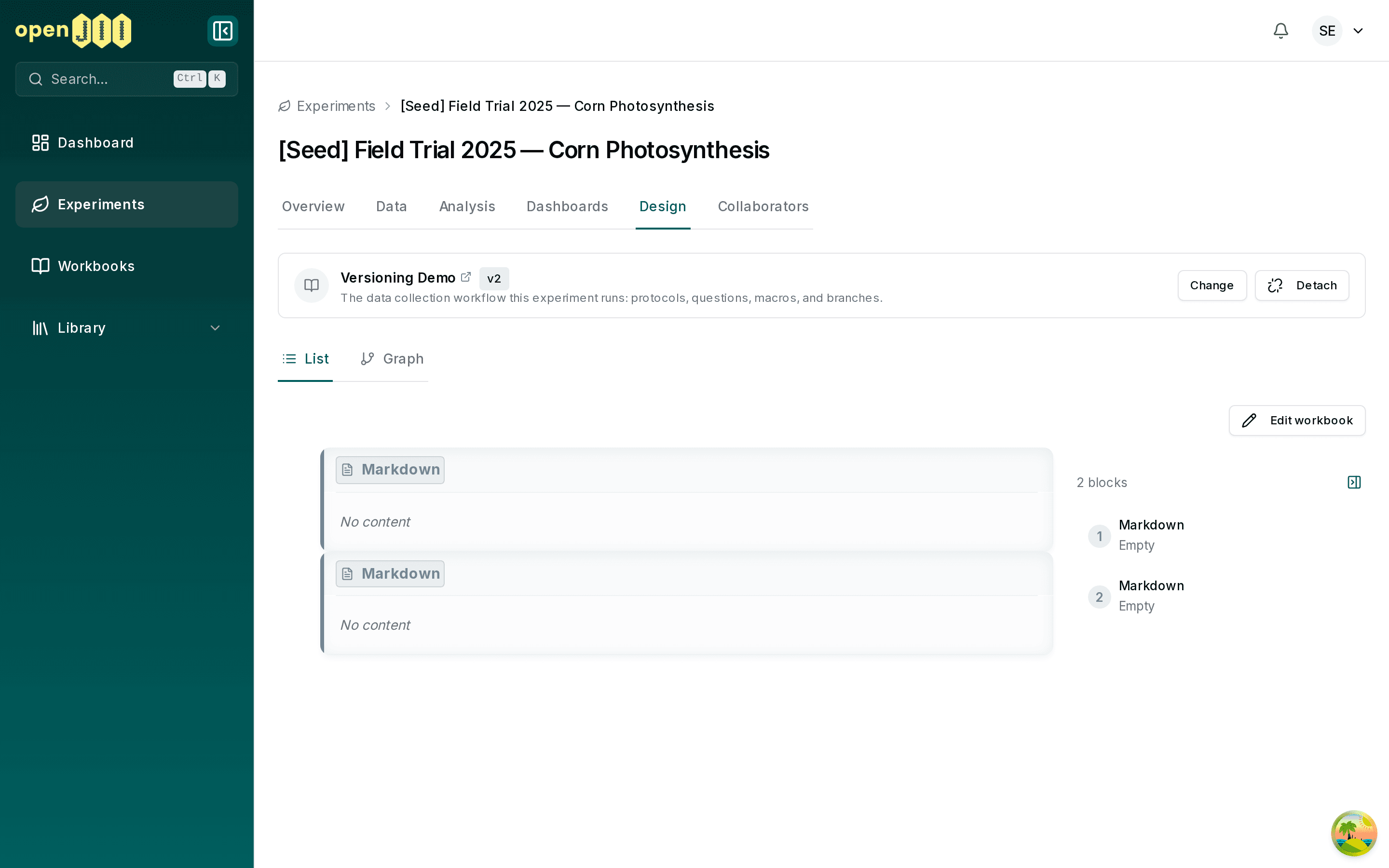This screenshot has width=1389, height=868.
Task: Collapse the blocks outline panel icon
Action: click(1354, 482)
